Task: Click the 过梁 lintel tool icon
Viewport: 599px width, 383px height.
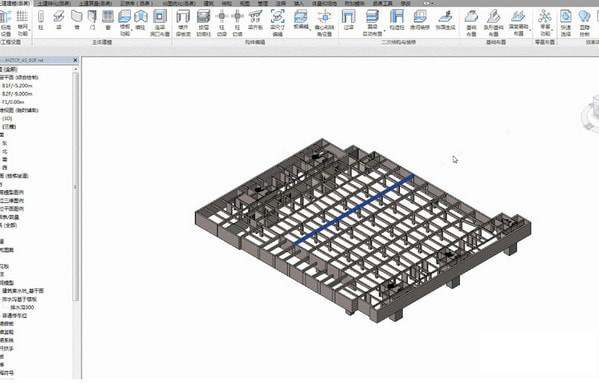Action: point(348,21)
